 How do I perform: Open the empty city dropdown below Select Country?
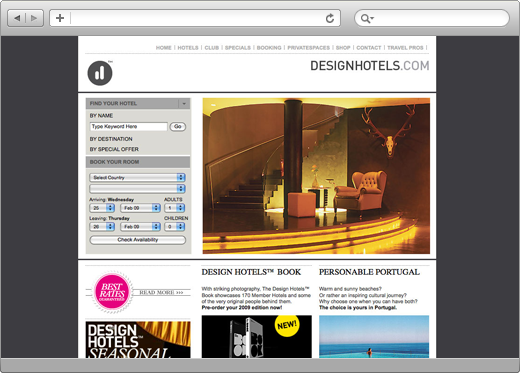(137, 189)
